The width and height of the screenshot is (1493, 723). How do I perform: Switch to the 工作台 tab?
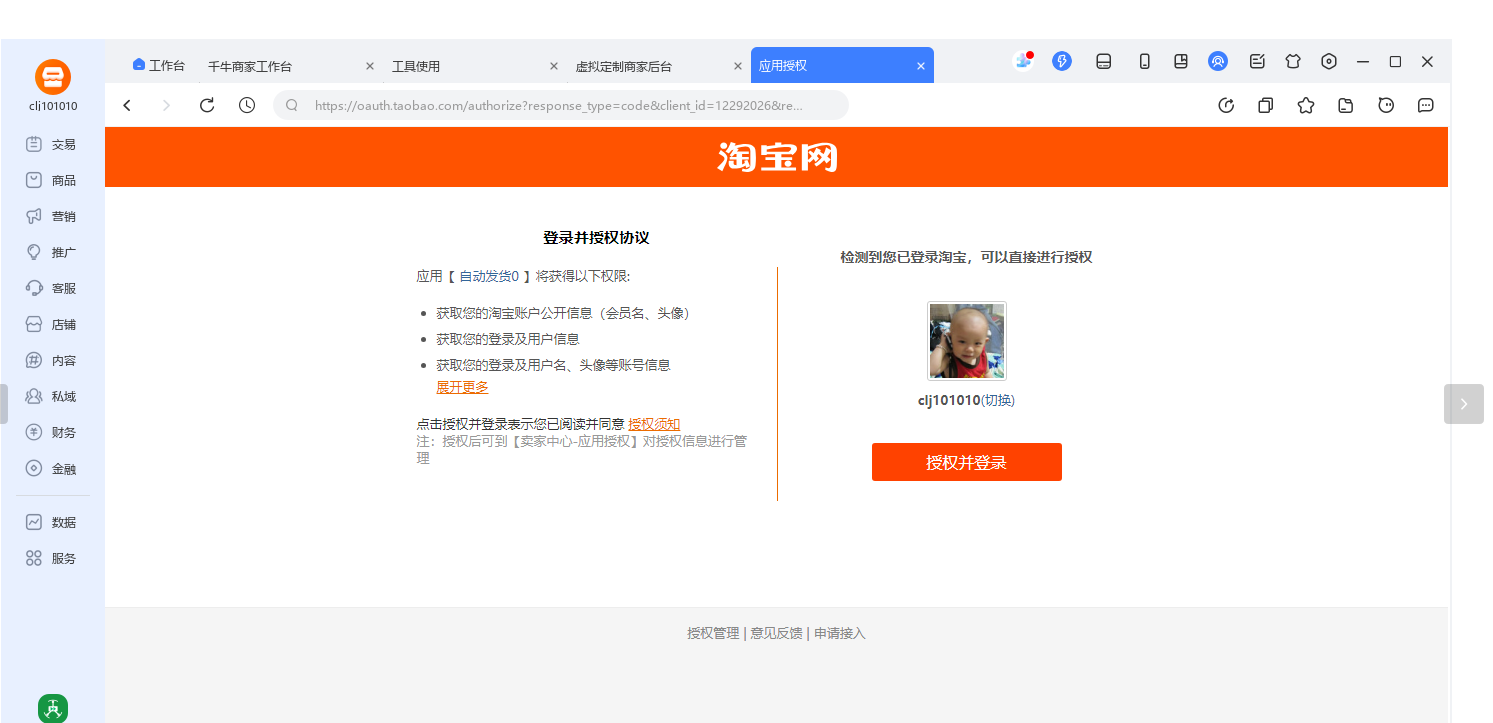click(x=159, y=65)
